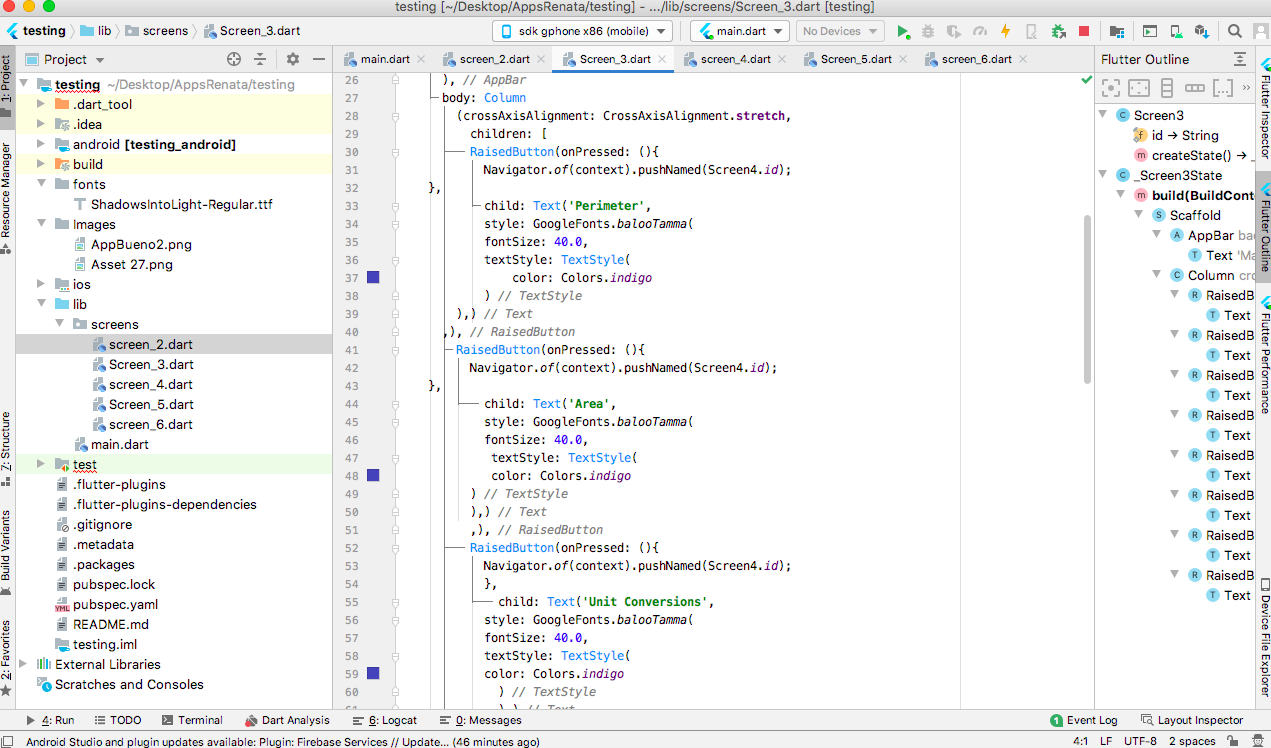This screenshot has height=748, width=1271.
Task: Open the sdk gphone x86 device dropdown
Action: [582, 31]
